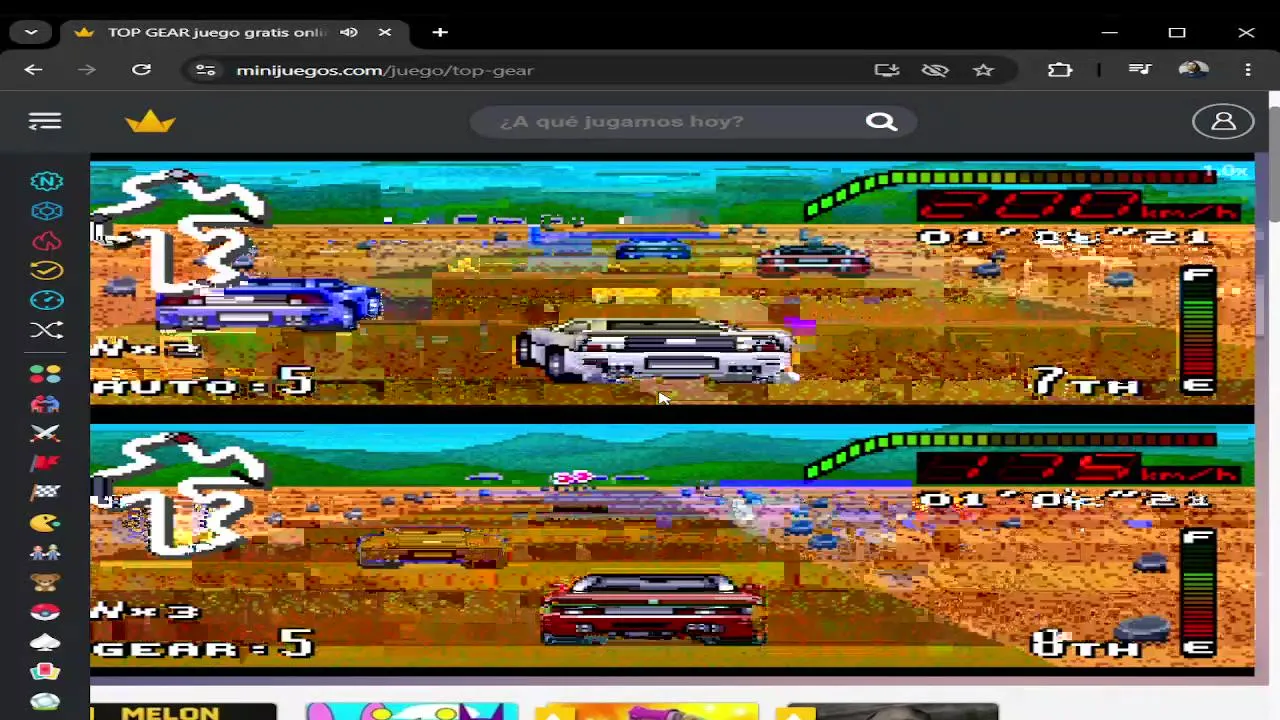This screenshot has width=1280, height=720.
Task: Open the browser three-dot menu
Action: tap(1248, 70)
